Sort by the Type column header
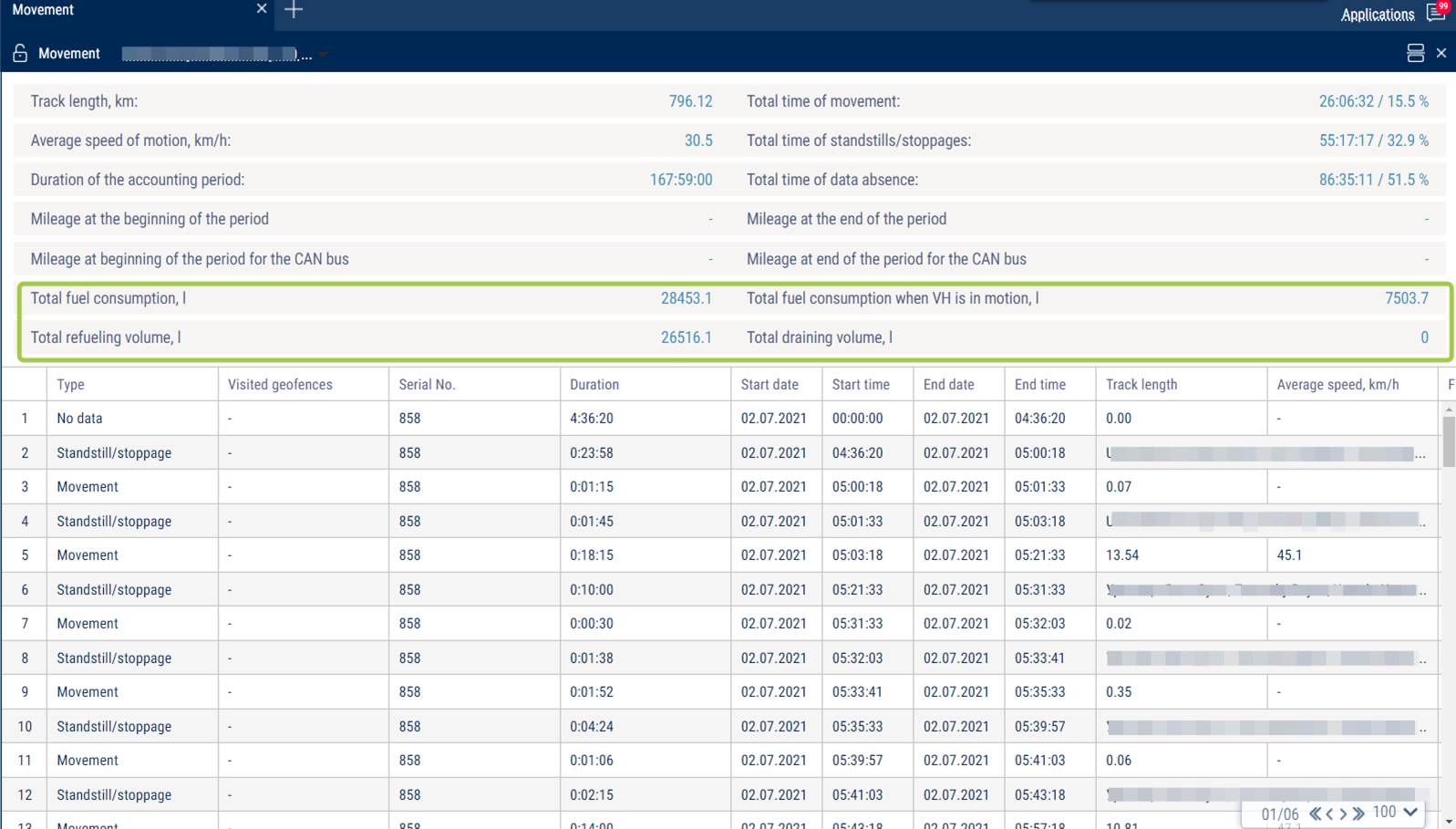Image resolution: width=1456 pixels, height=829 pixels. (x=133, y=385)
